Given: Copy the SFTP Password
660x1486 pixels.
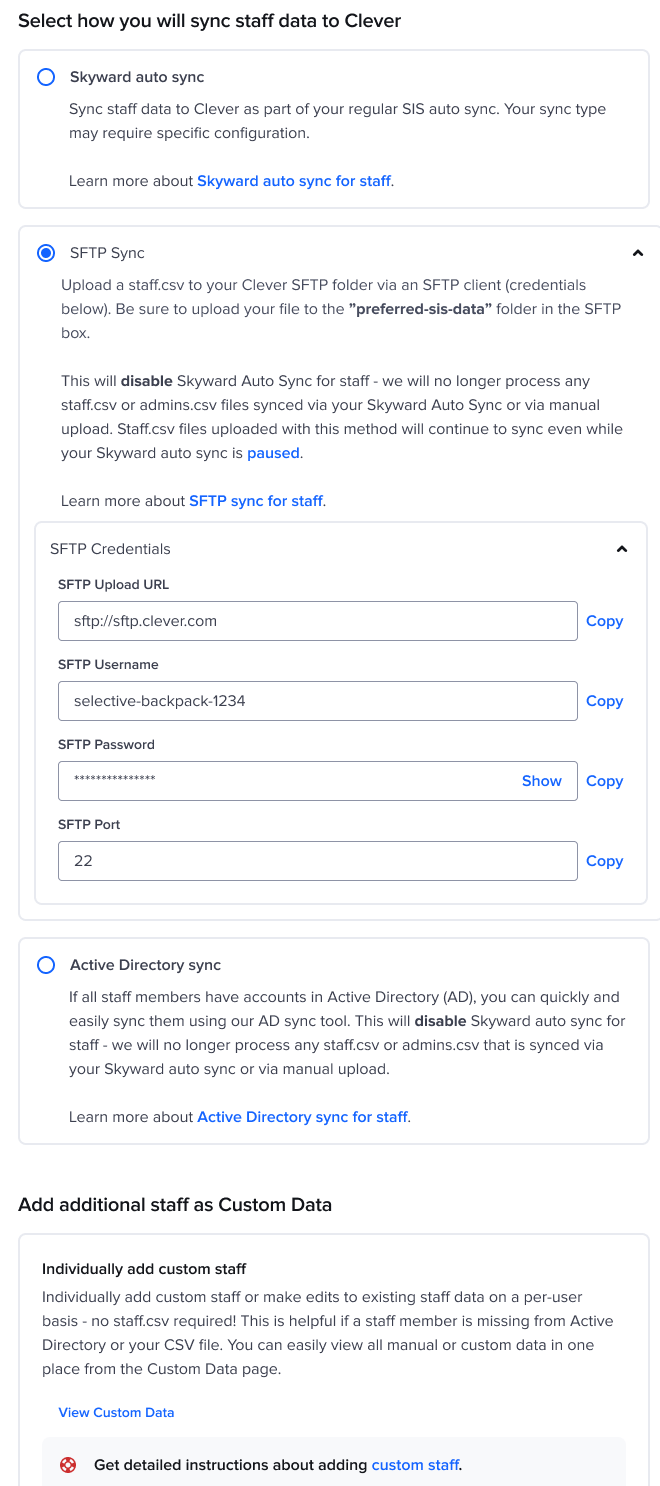Looking at the screenshot, I should coord(604,781).
